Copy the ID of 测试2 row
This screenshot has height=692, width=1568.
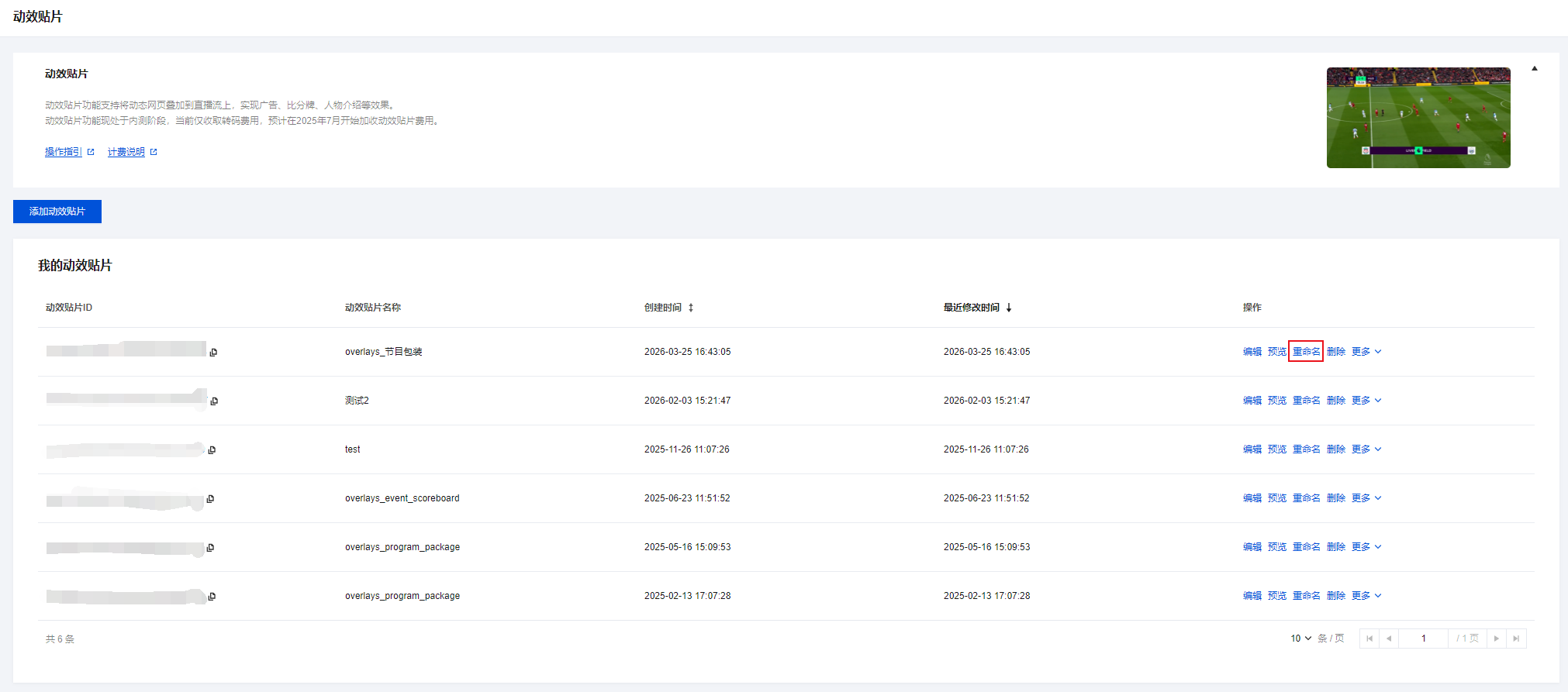coord(214,401)
